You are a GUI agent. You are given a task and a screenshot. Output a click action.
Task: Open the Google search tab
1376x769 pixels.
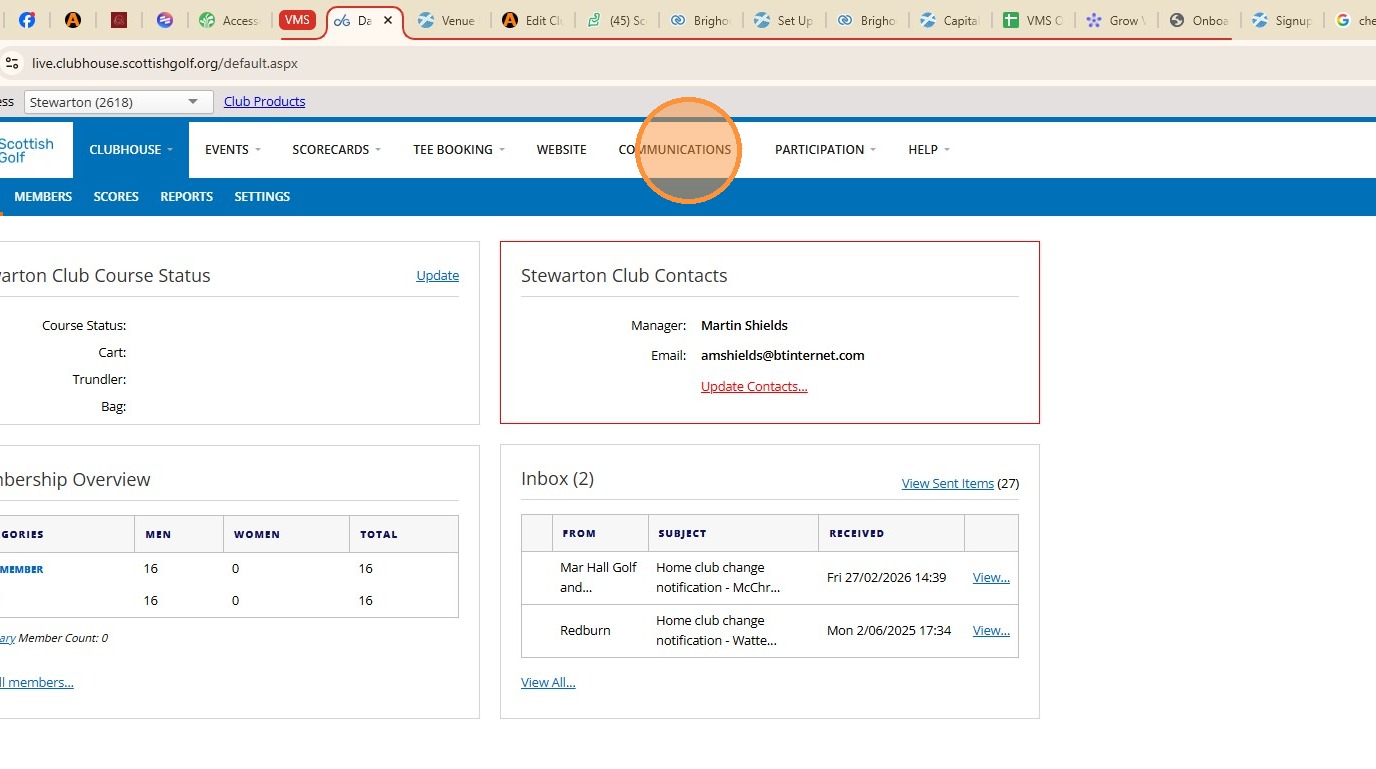(x=1355, y=20)
